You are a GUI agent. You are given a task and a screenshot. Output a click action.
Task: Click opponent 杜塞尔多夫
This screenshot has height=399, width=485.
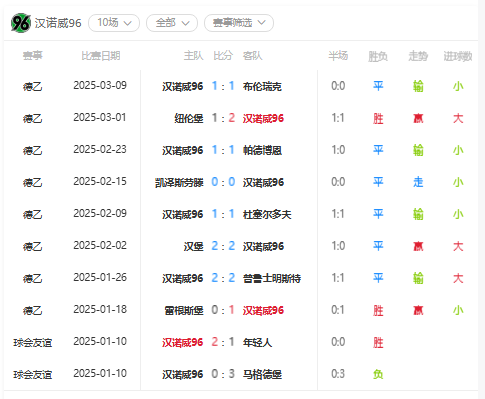click(x=267, y=214)
